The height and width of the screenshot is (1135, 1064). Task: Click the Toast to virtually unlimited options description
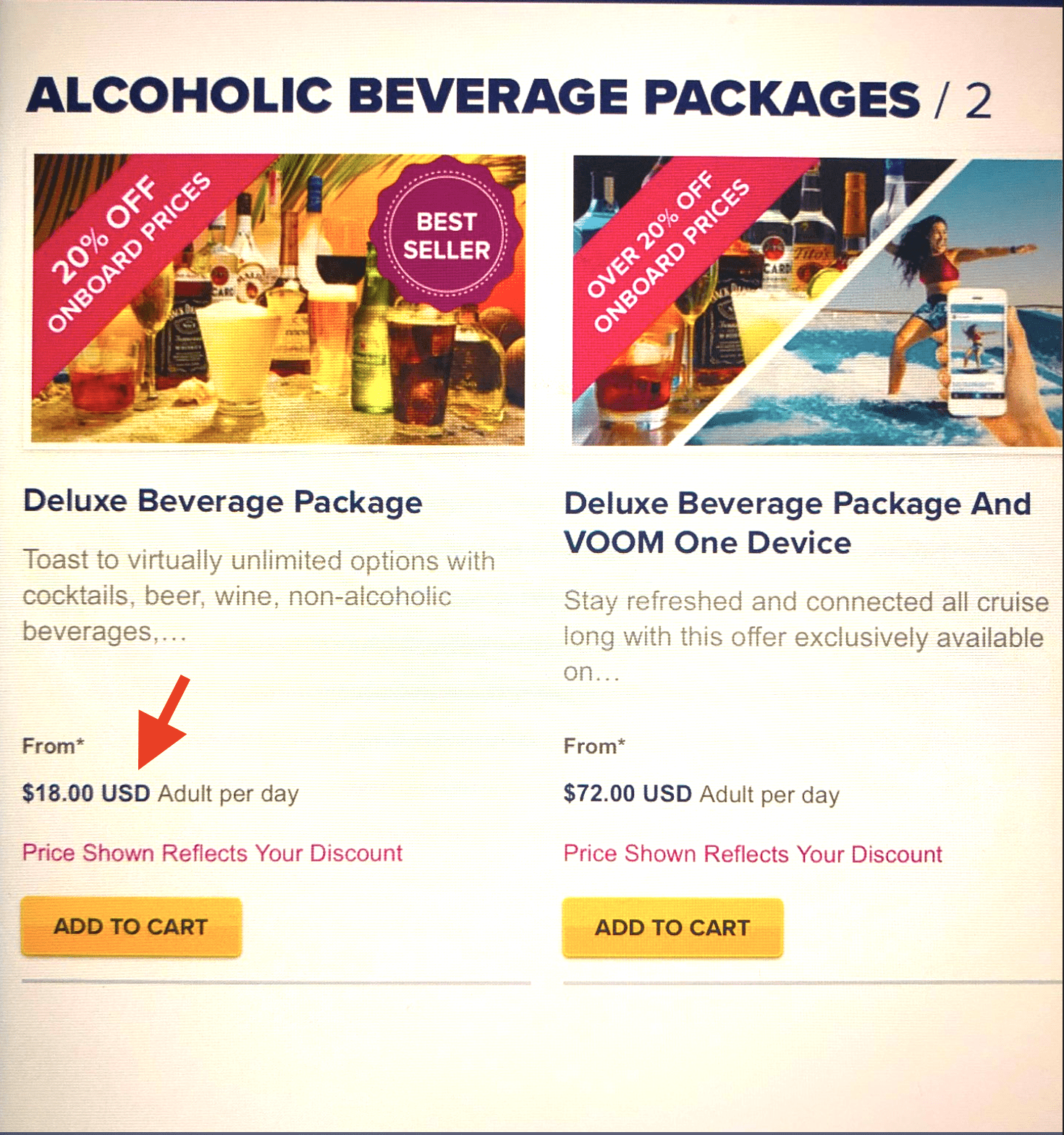point(259,596)
